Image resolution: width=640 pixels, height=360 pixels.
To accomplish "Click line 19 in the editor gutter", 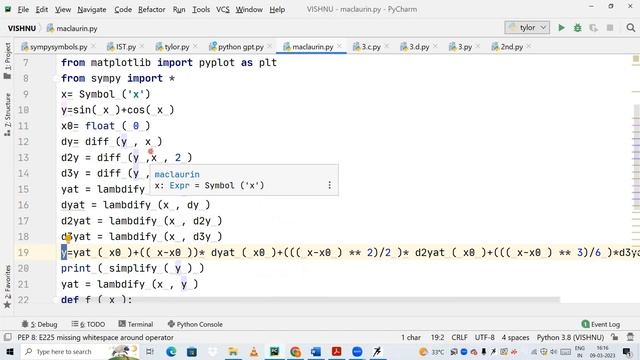I will (23, 253).
